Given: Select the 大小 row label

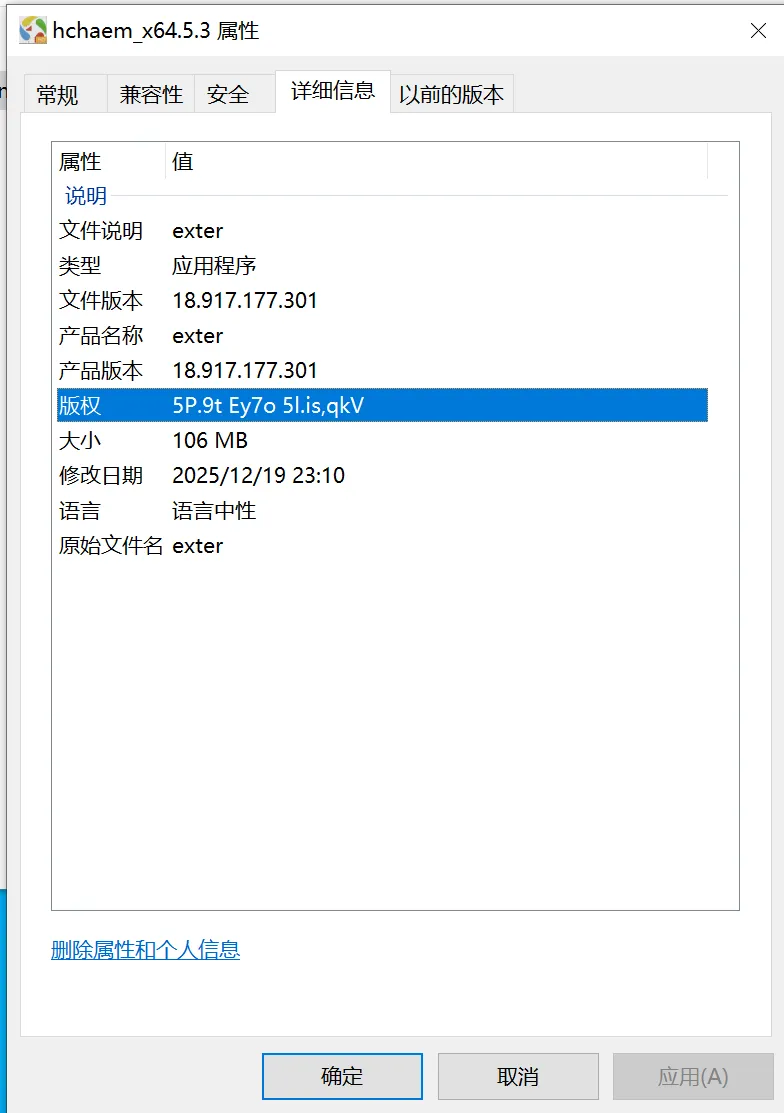Looking at the screenshot, I should [x=80, y=441].
